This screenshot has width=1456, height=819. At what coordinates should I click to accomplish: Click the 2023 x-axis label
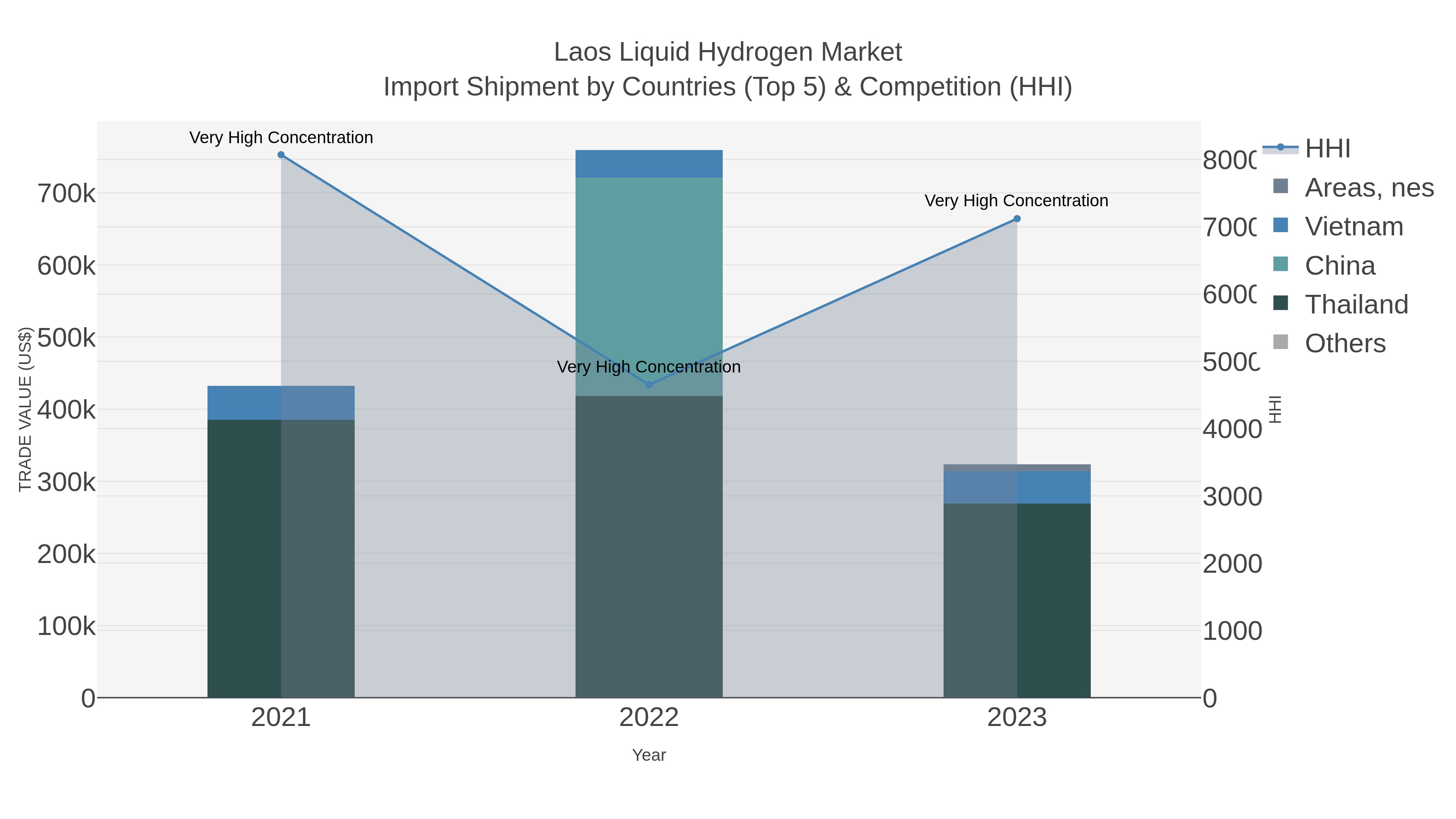(1017, 718)
